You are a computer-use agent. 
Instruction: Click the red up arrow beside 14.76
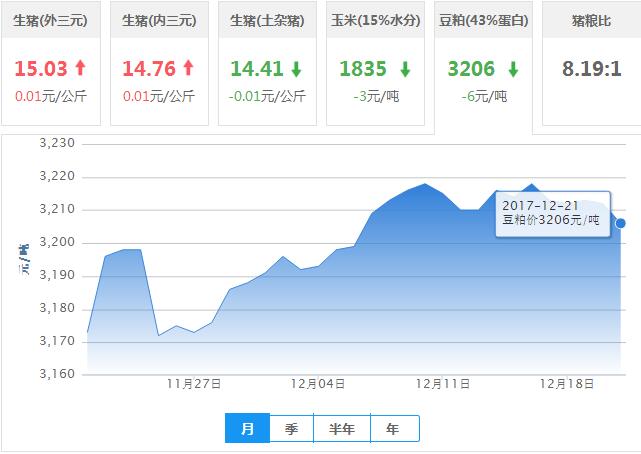coord(188,68)
